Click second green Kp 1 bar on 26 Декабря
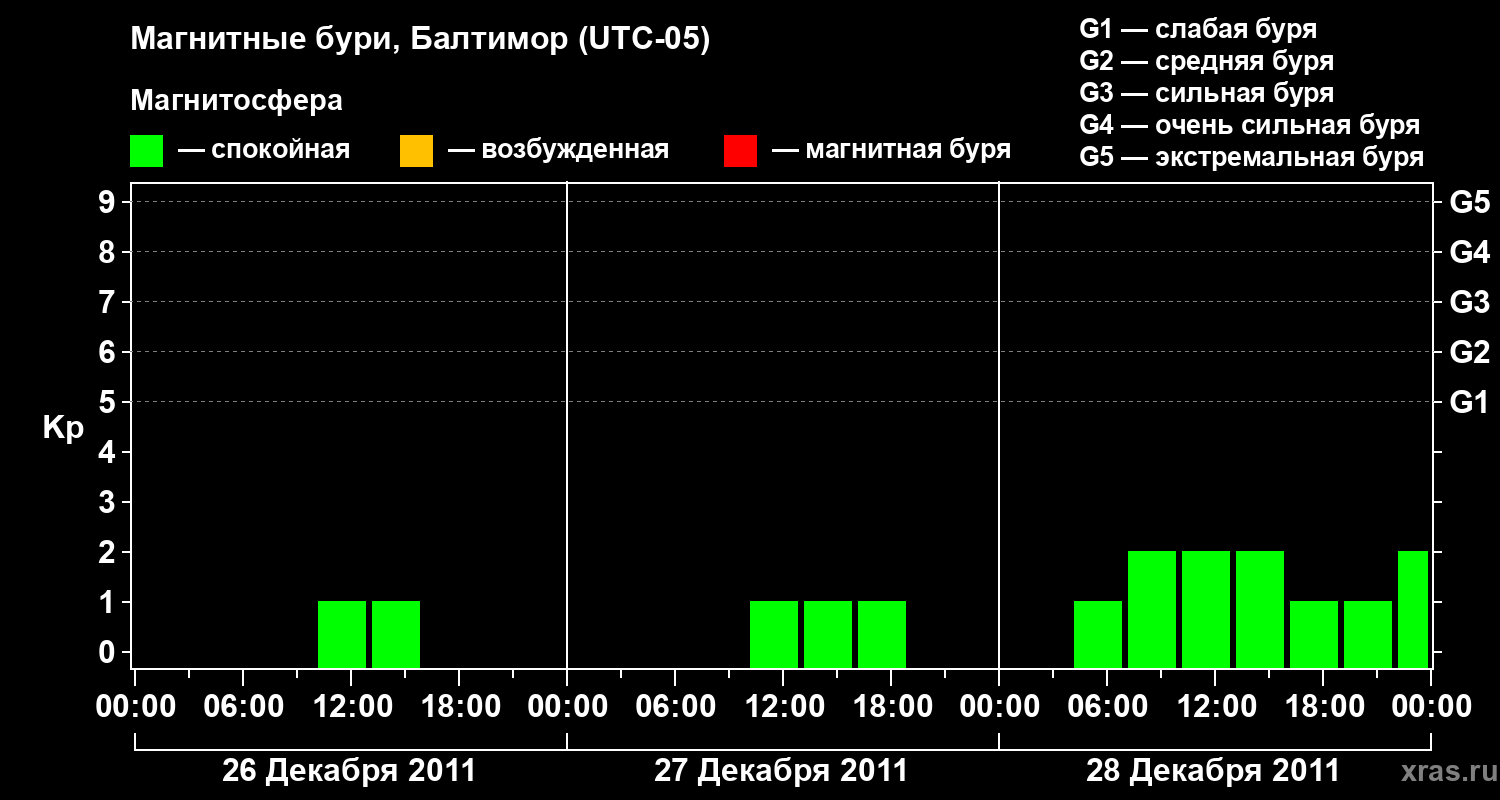 click(396, 634)
